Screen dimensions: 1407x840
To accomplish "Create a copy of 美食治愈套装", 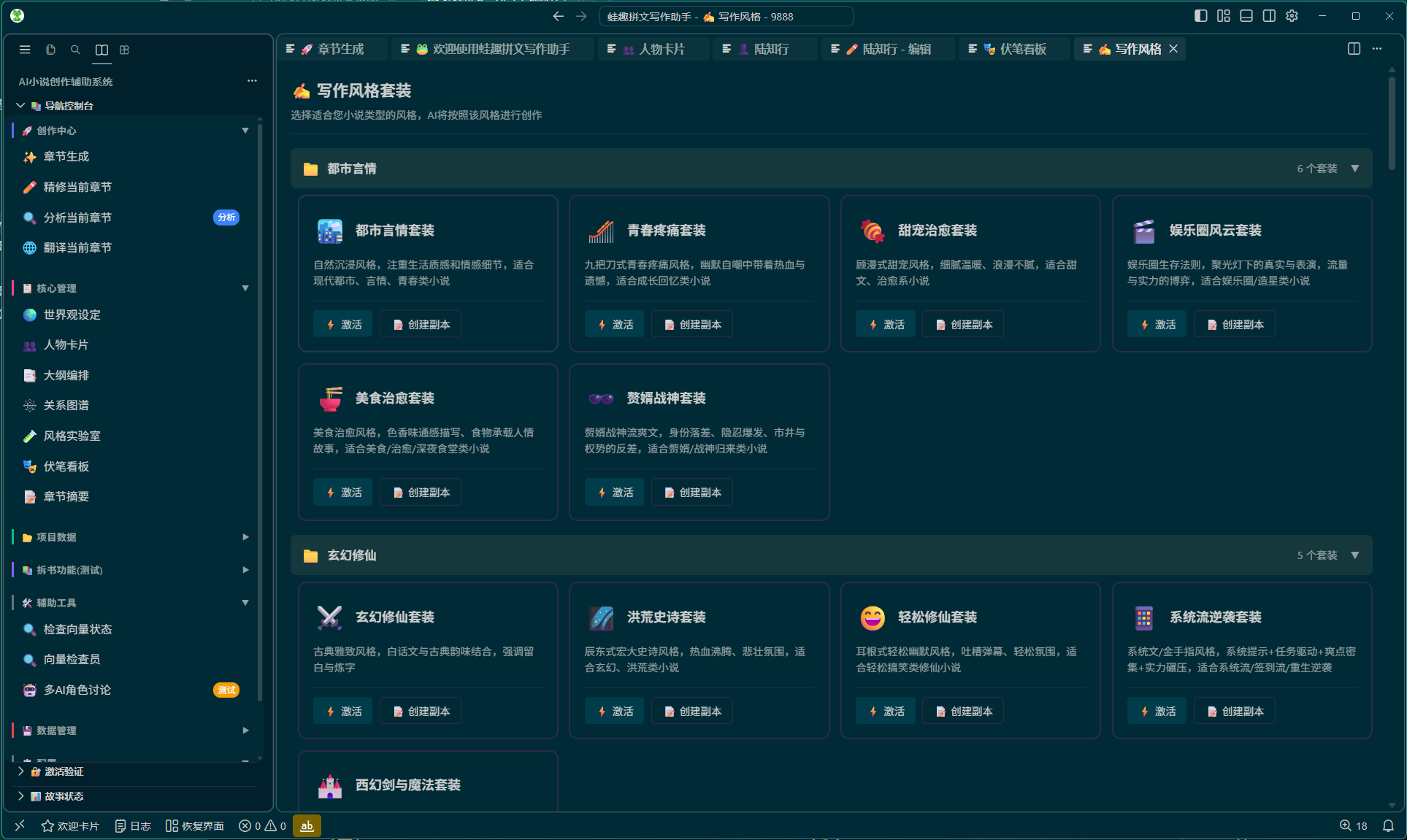I will click(x=421, y=493).
